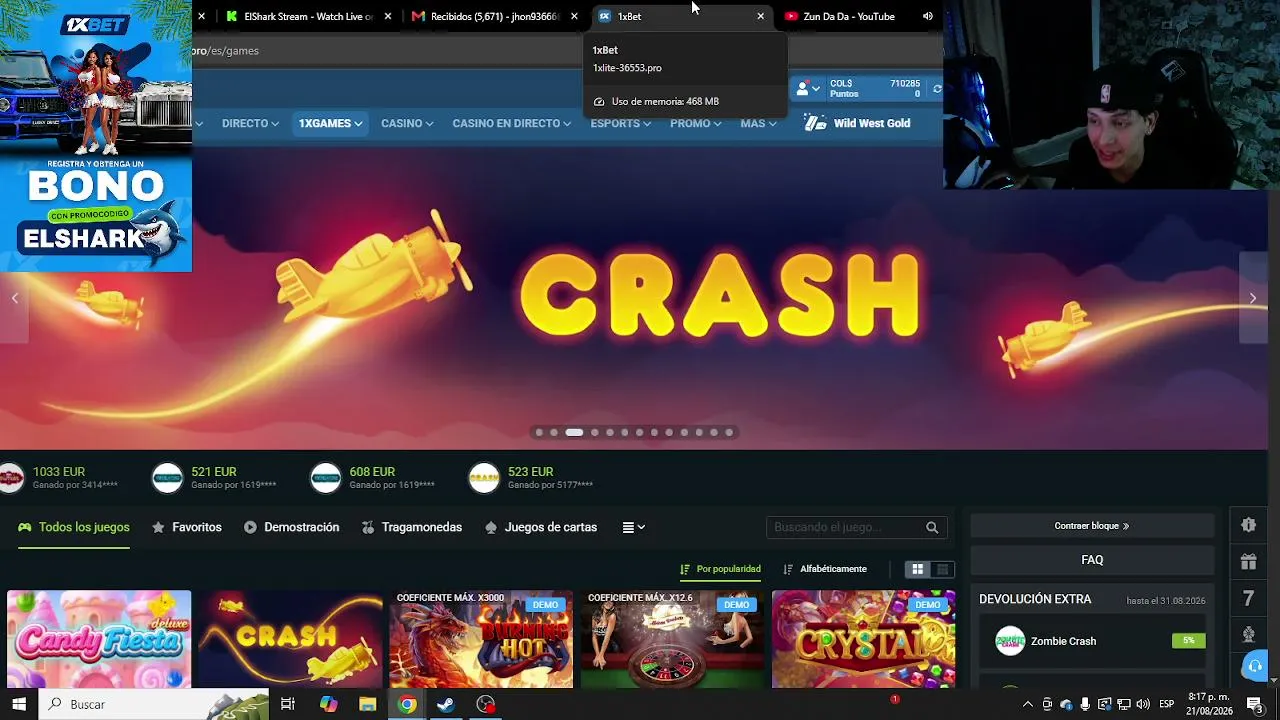Select the Tragamonedas tab
Image resolution: width=1280 pixels, height=720 pixels.
(412, 527)
